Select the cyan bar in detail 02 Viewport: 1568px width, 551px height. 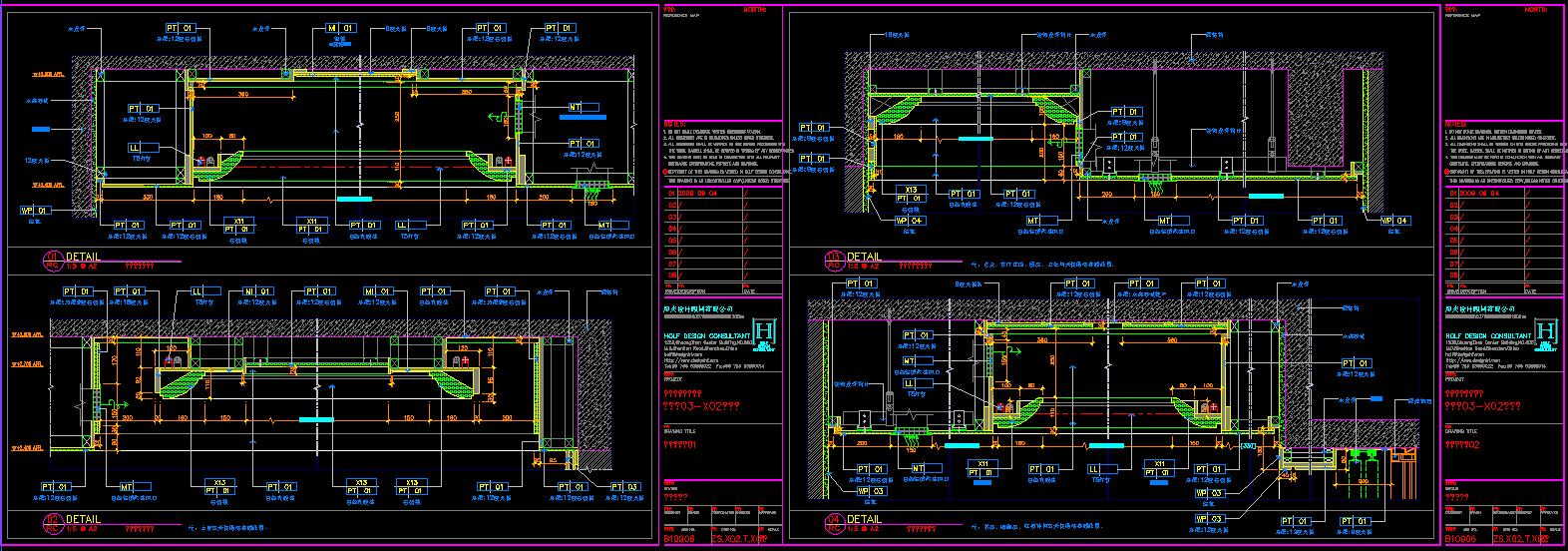(x=316, y=421)
